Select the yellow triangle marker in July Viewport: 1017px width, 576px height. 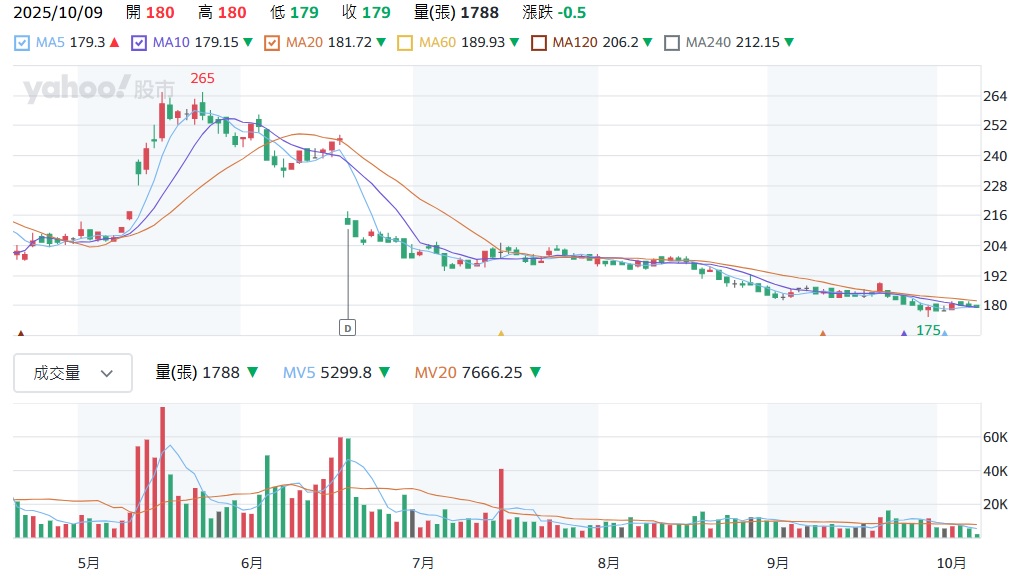click(x=501, y=333)
